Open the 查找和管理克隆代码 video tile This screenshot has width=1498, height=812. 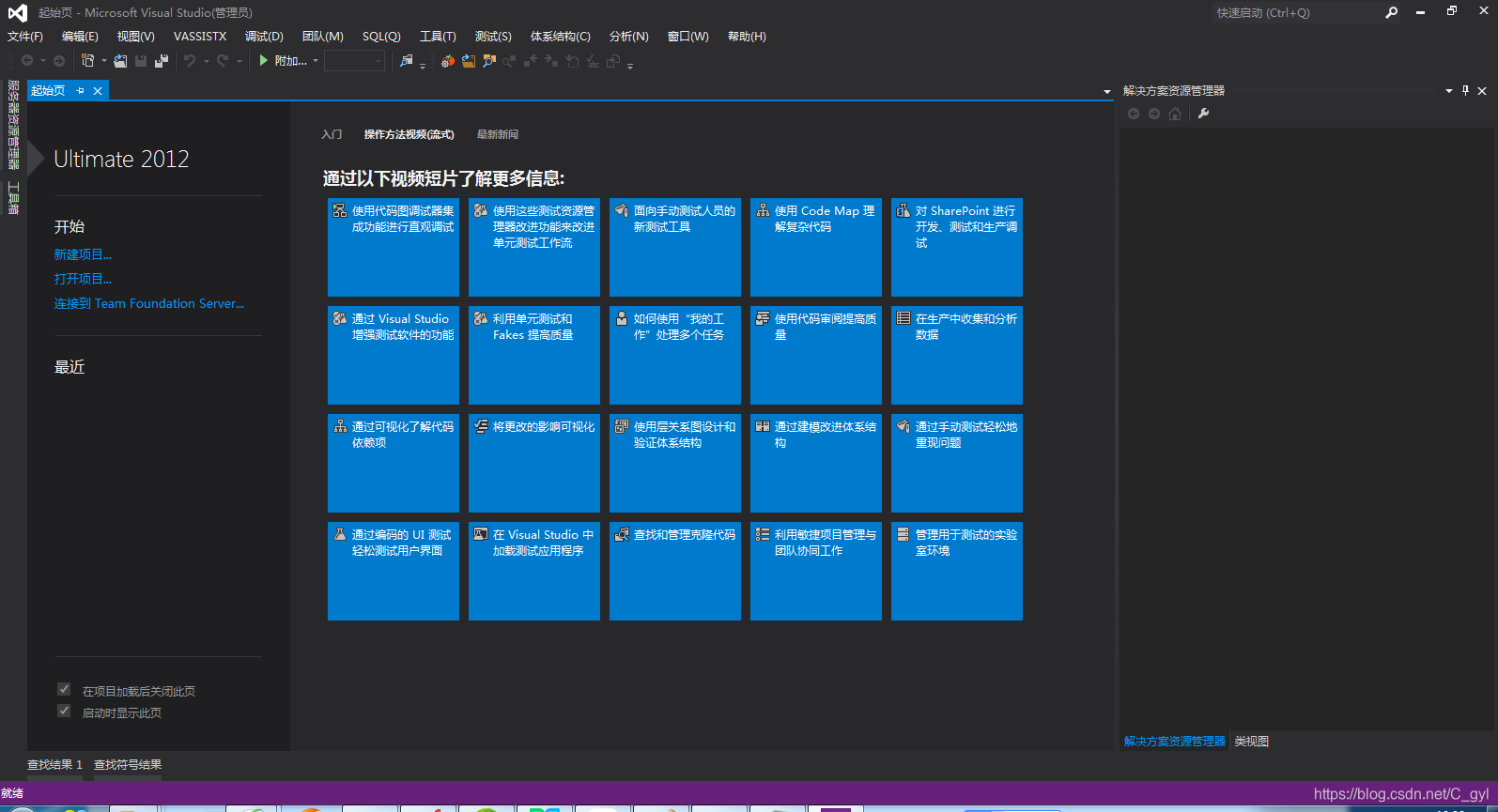(x=675, y=571)
